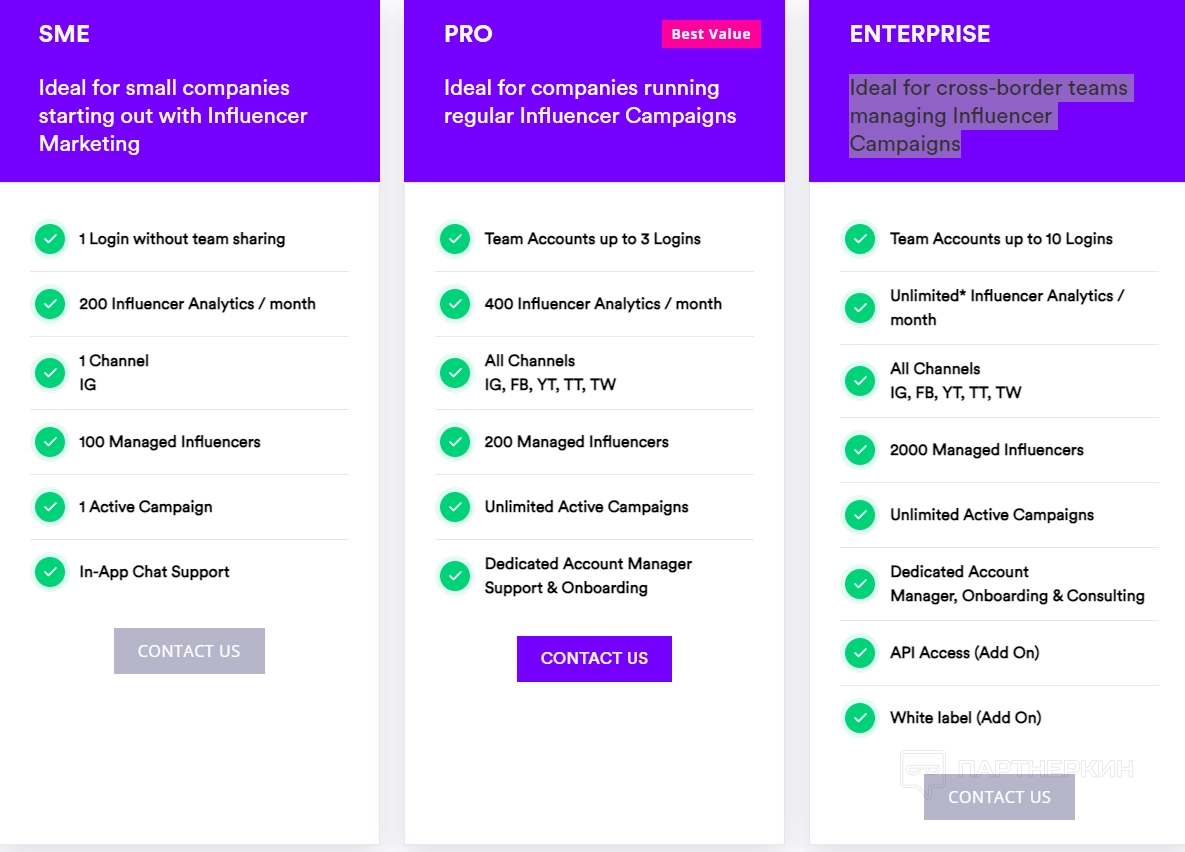Viewport: 1185px width, 852px height.
Task: Click check icon beside PRO "Unlimited Active Campaigns"
Action: tap(455, 507)
